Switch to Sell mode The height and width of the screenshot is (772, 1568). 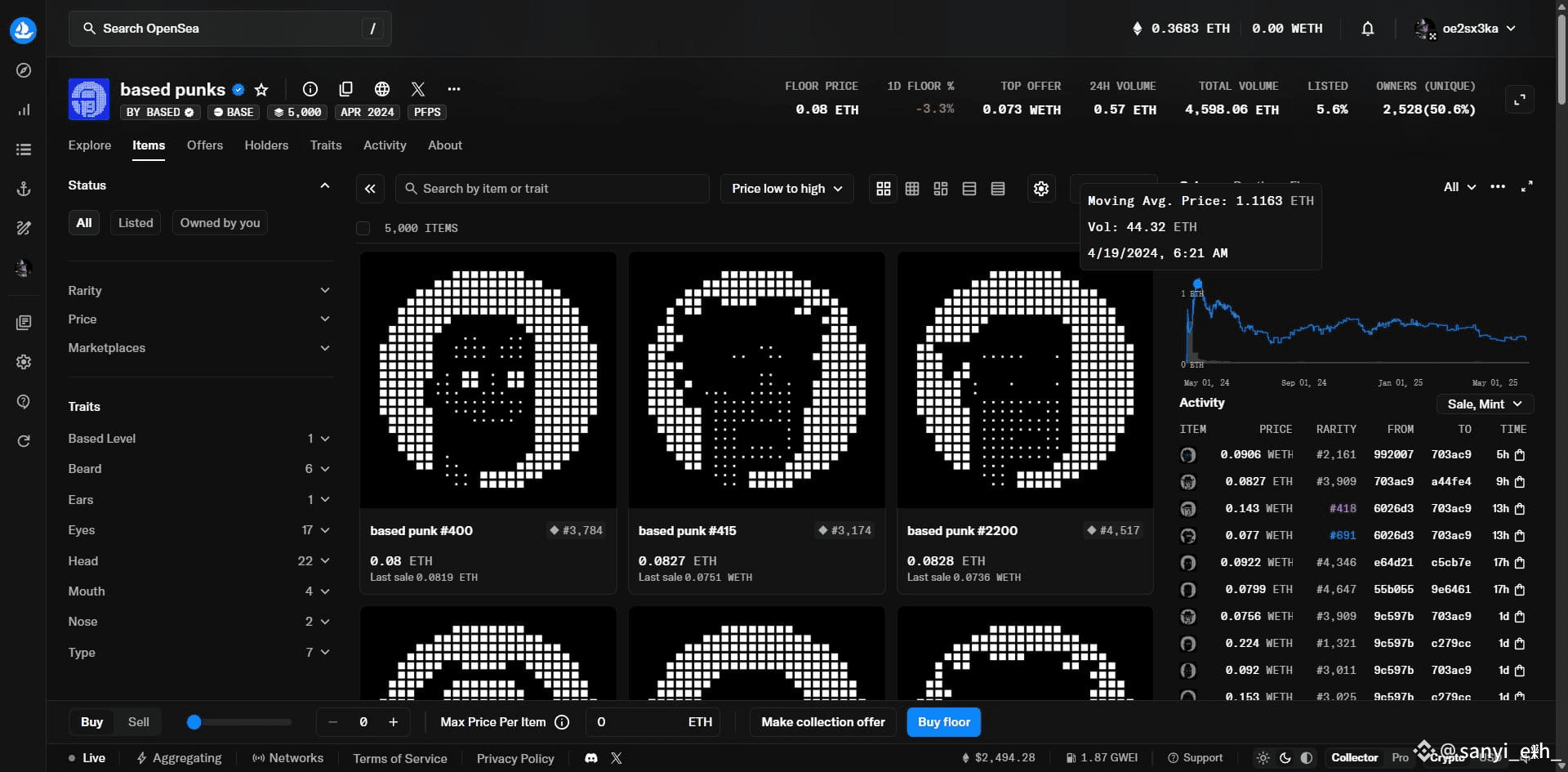pos(139,722)
